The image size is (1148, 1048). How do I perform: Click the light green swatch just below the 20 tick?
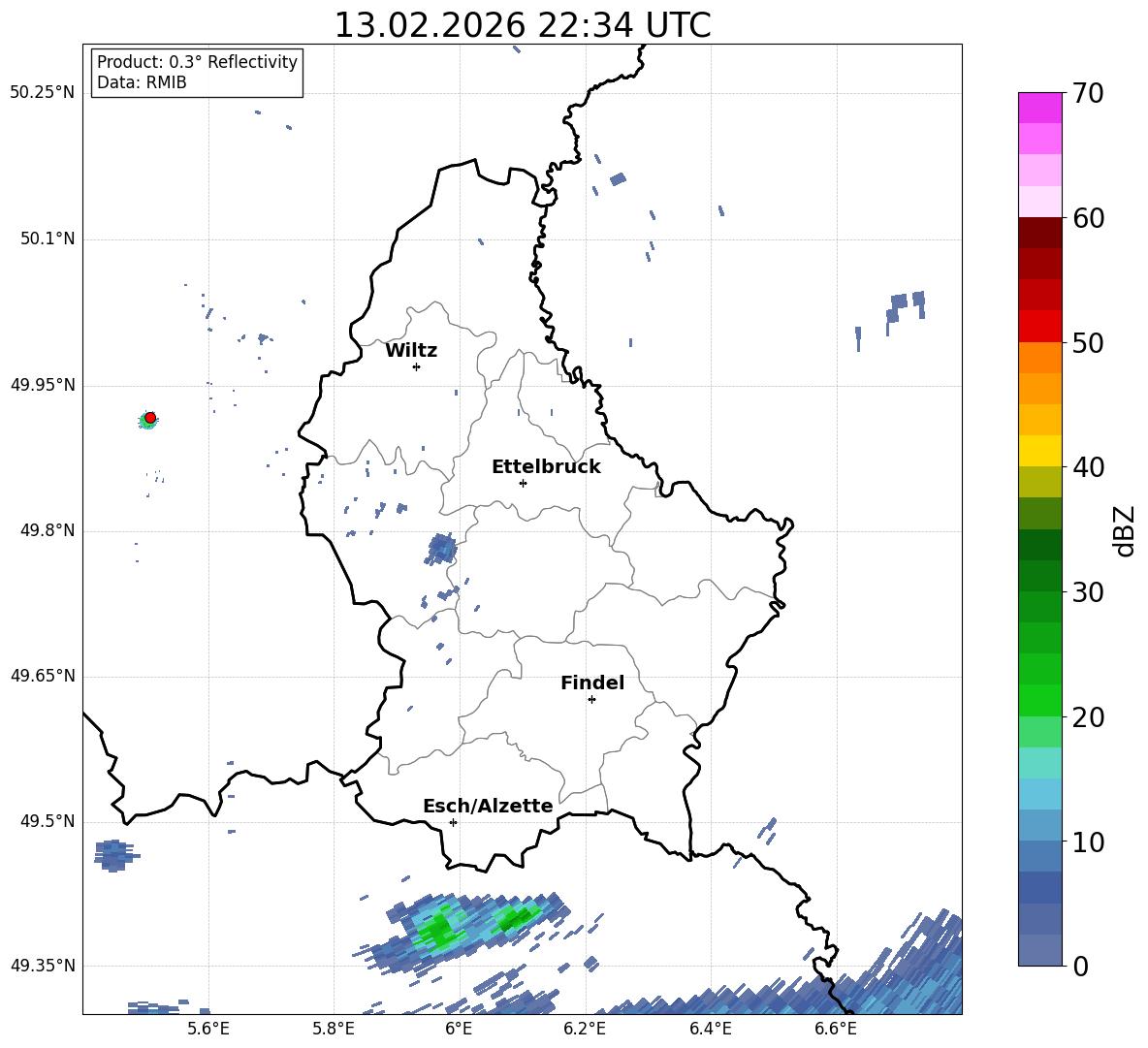tap(1039, 732)
